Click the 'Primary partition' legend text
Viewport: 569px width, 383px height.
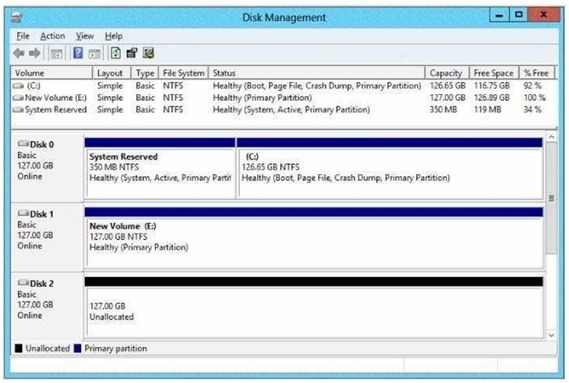point(116,349)
